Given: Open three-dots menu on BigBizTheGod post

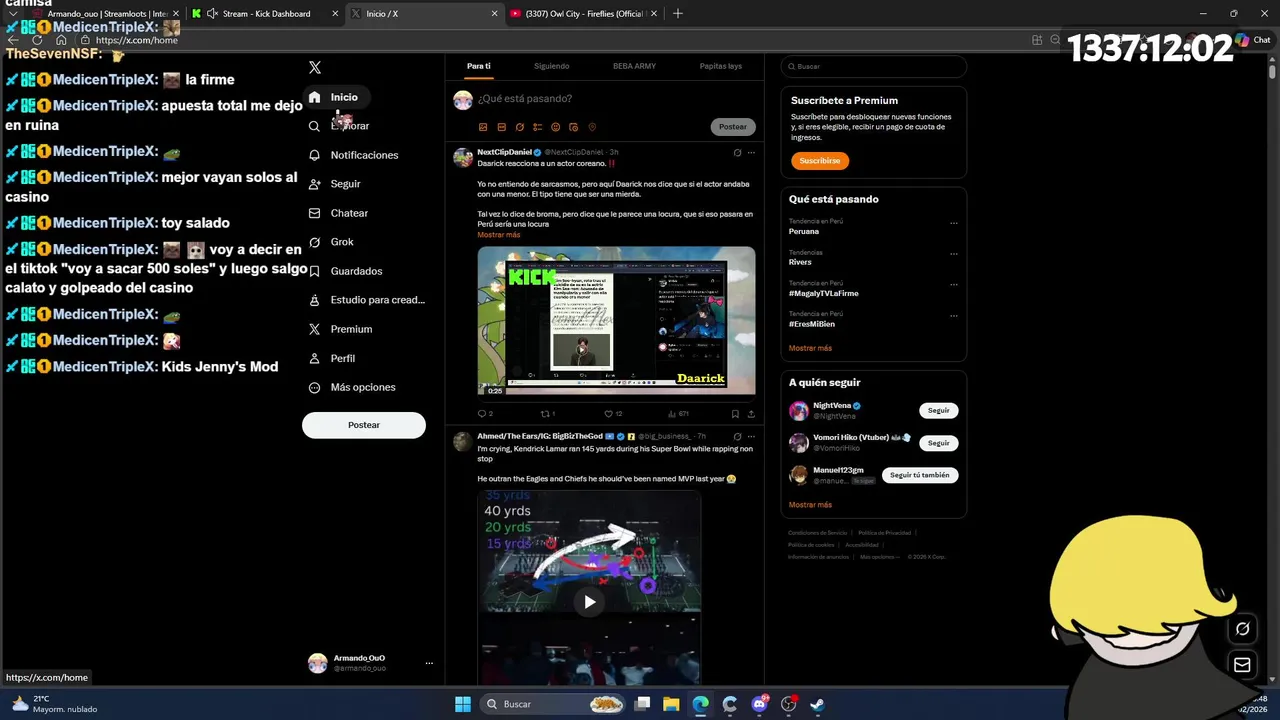Looking at the screenshot, I should [751, 437].
